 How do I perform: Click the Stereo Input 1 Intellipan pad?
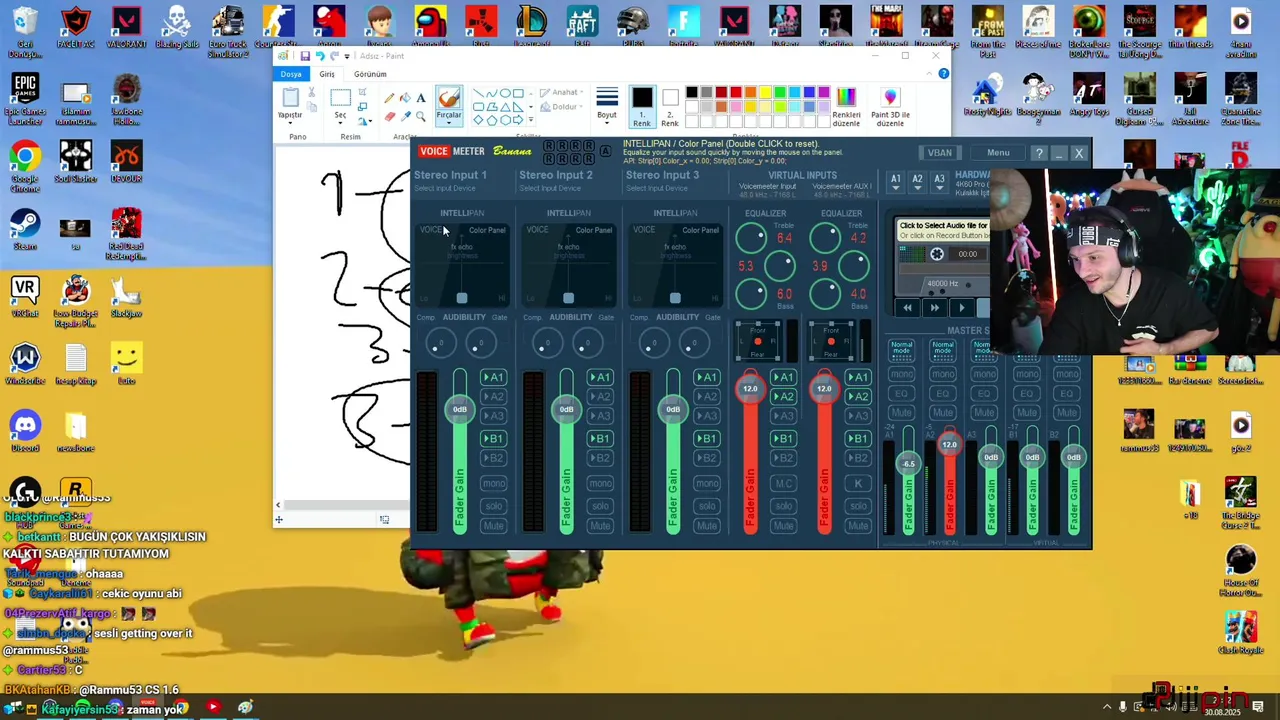click(462, 264)
